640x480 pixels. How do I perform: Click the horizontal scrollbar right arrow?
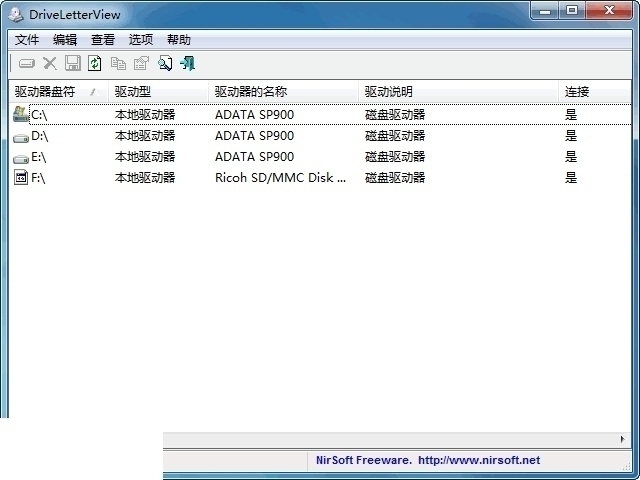point(622,439)
